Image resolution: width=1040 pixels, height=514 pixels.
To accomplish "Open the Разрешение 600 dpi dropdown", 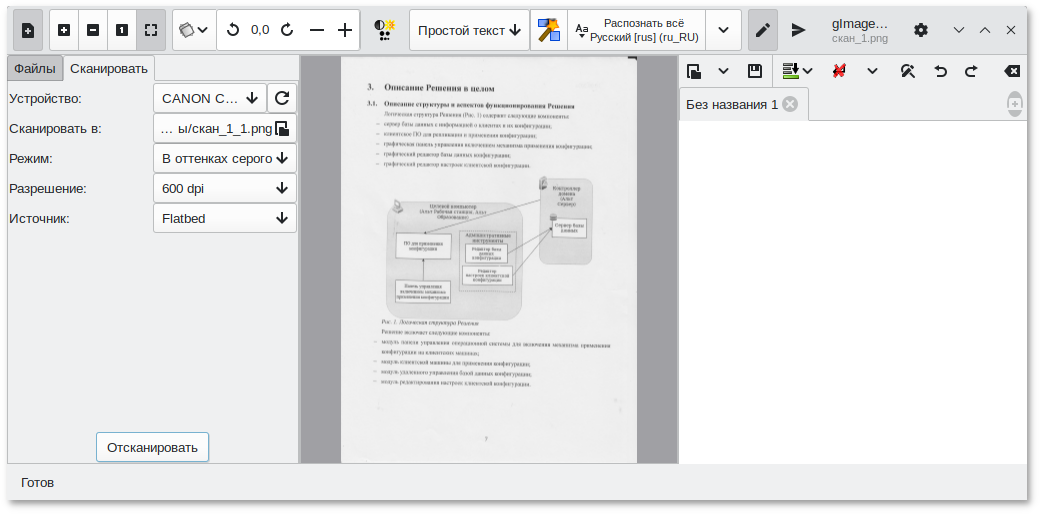I will [224, 188].
